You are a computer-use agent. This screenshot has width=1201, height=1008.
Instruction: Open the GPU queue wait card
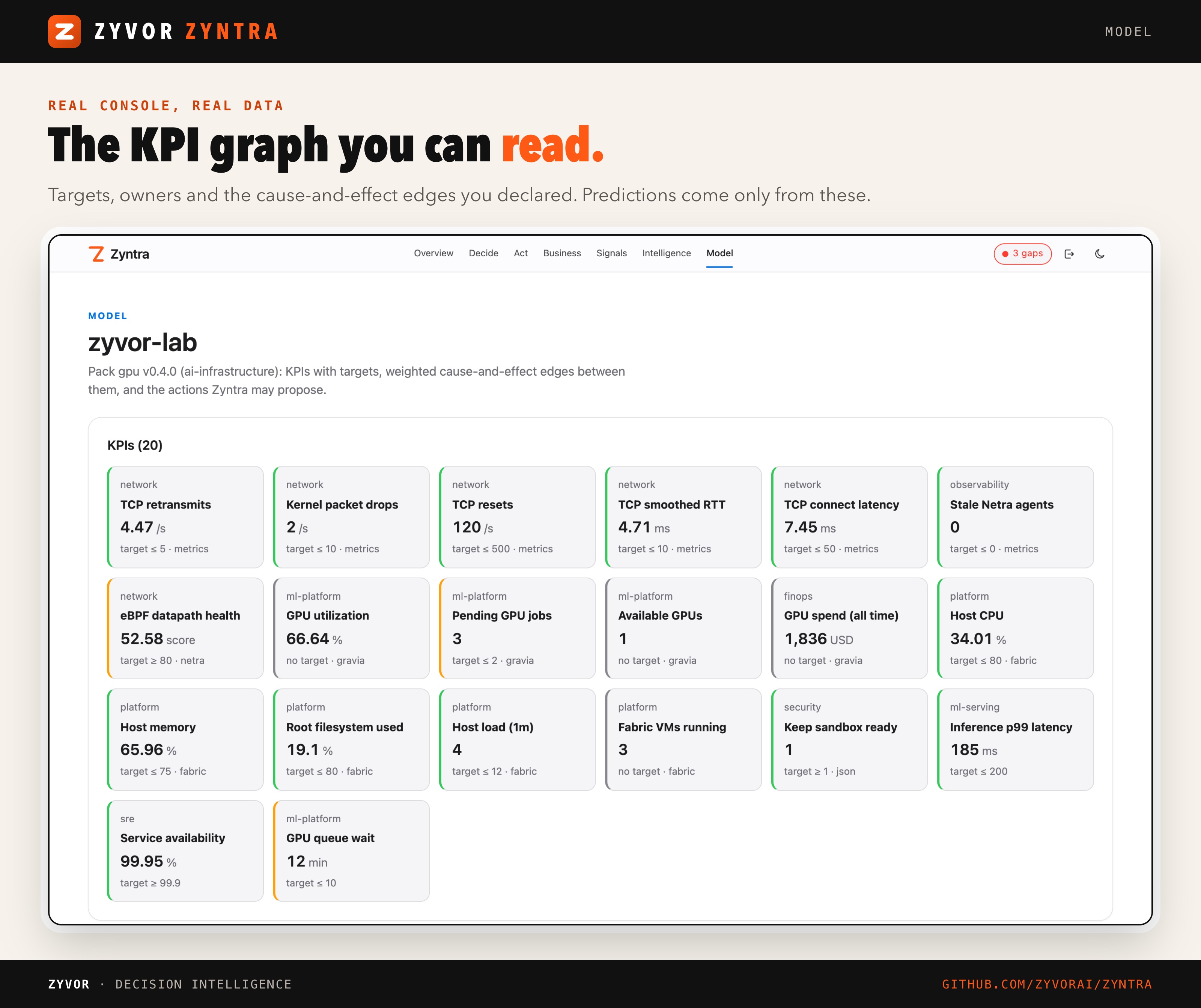351,851
